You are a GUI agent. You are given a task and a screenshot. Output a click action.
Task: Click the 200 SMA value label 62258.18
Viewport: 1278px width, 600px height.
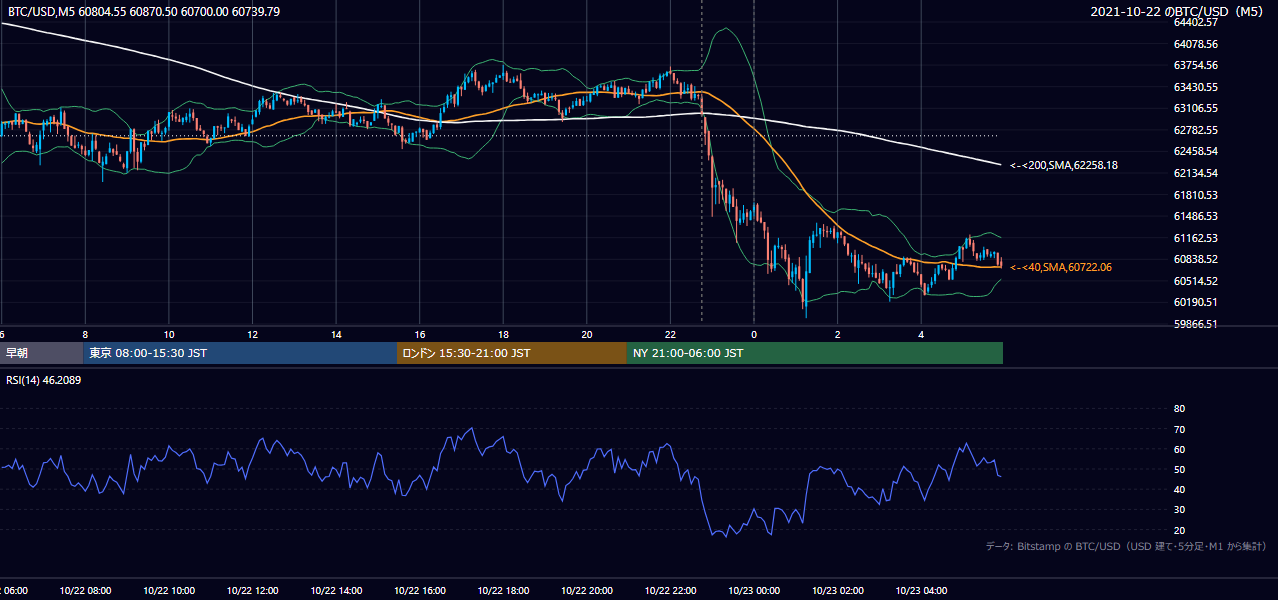click(x=1064, y=165)
